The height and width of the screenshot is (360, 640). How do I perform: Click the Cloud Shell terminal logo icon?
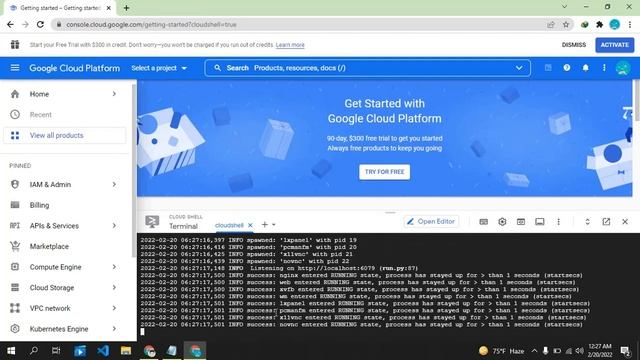pyautogui.click(x=152, y=222)
